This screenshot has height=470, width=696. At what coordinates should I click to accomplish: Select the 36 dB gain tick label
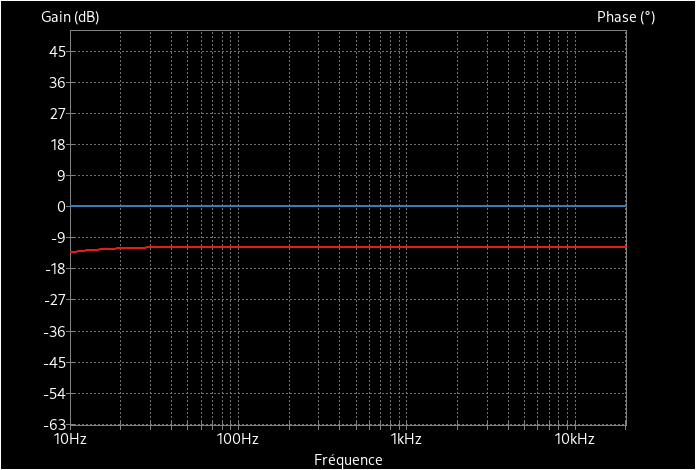57,82
